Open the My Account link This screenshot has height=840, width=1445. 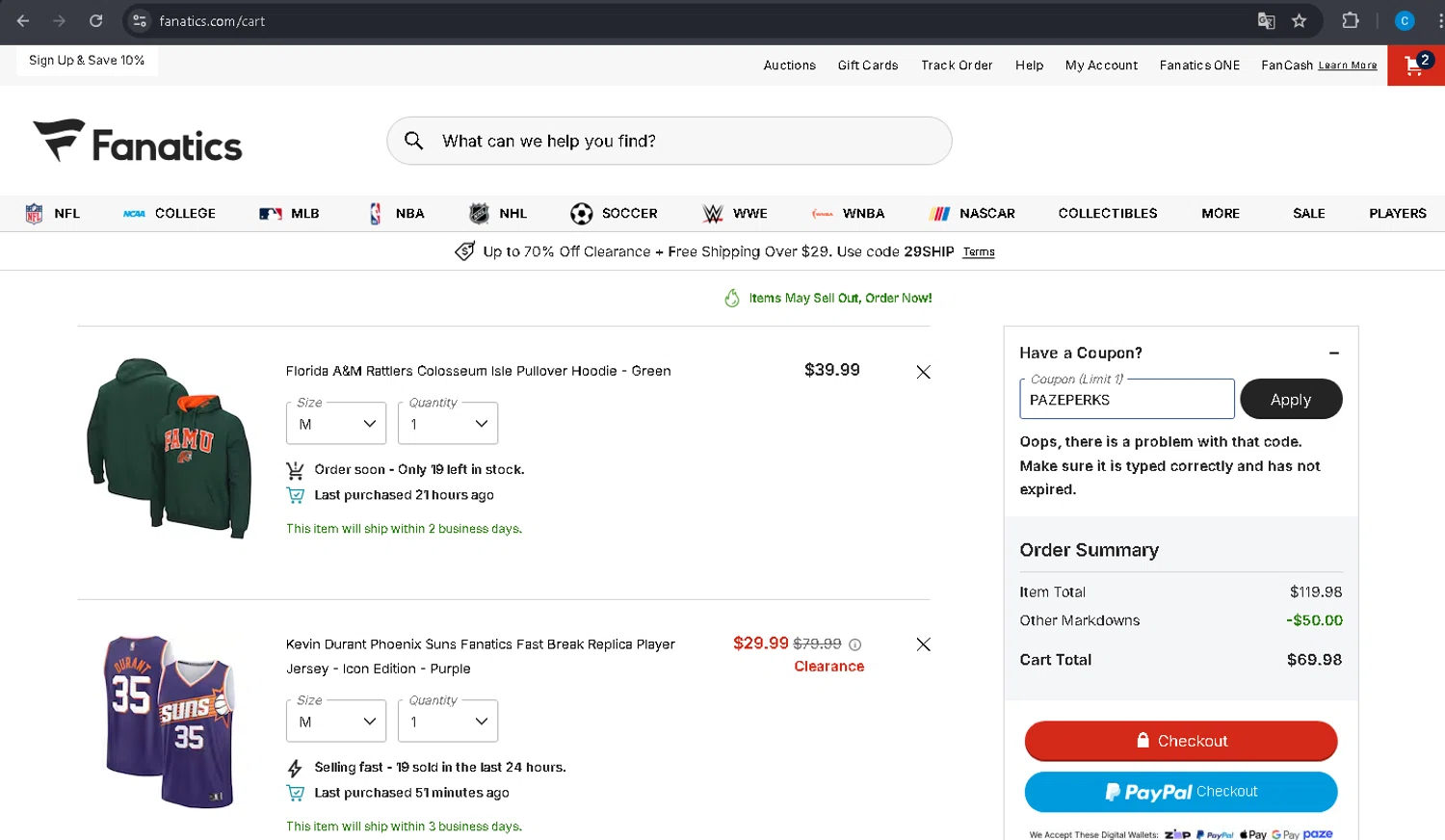click(x=1101, y=66)
